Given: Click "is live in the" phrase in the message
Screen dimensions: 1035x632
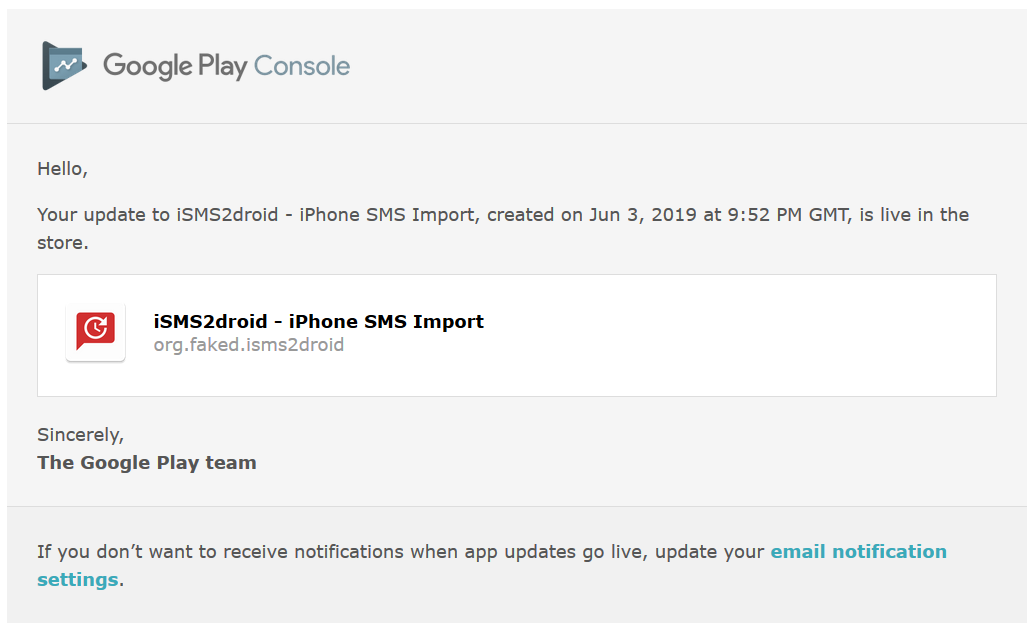Looking at the screenshot, I should [x=914, y=215].
